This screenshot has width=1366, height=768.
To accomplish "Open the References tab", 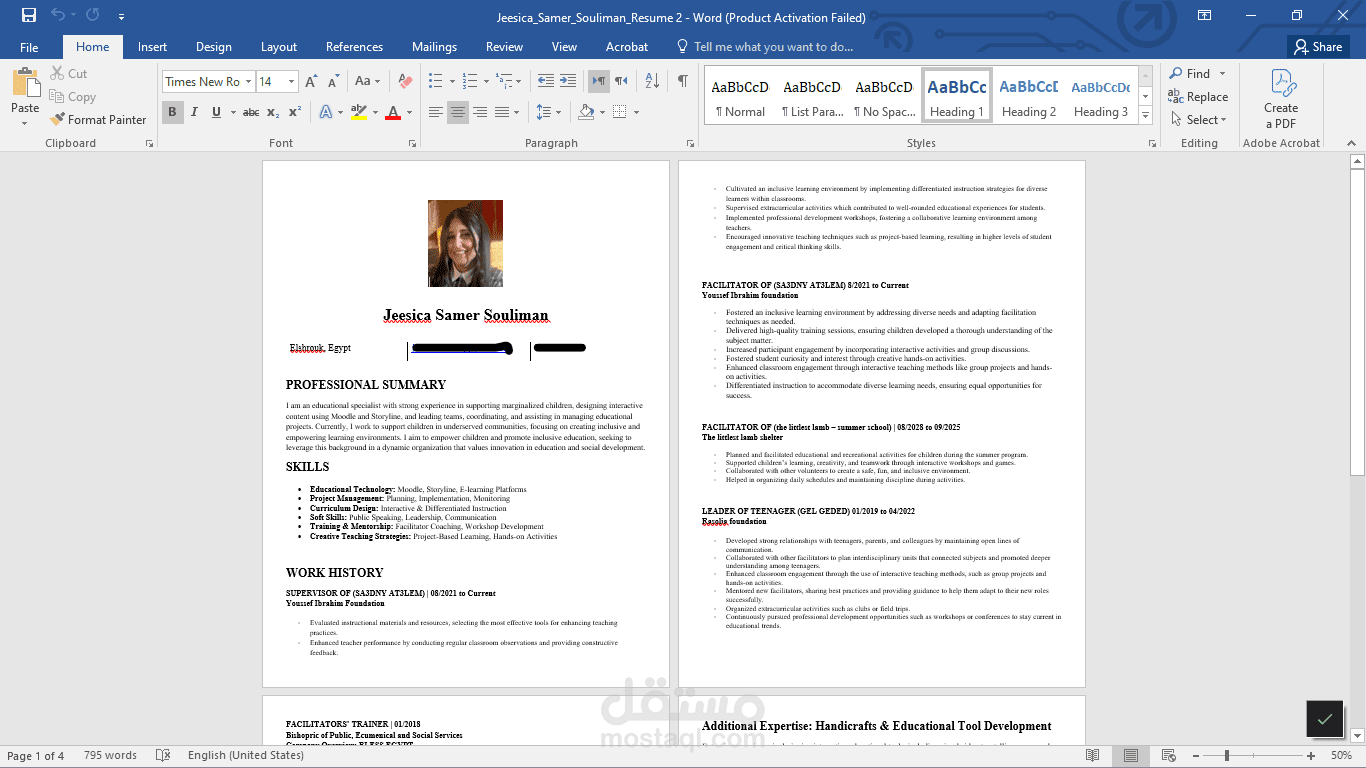I will click(355, 47).
